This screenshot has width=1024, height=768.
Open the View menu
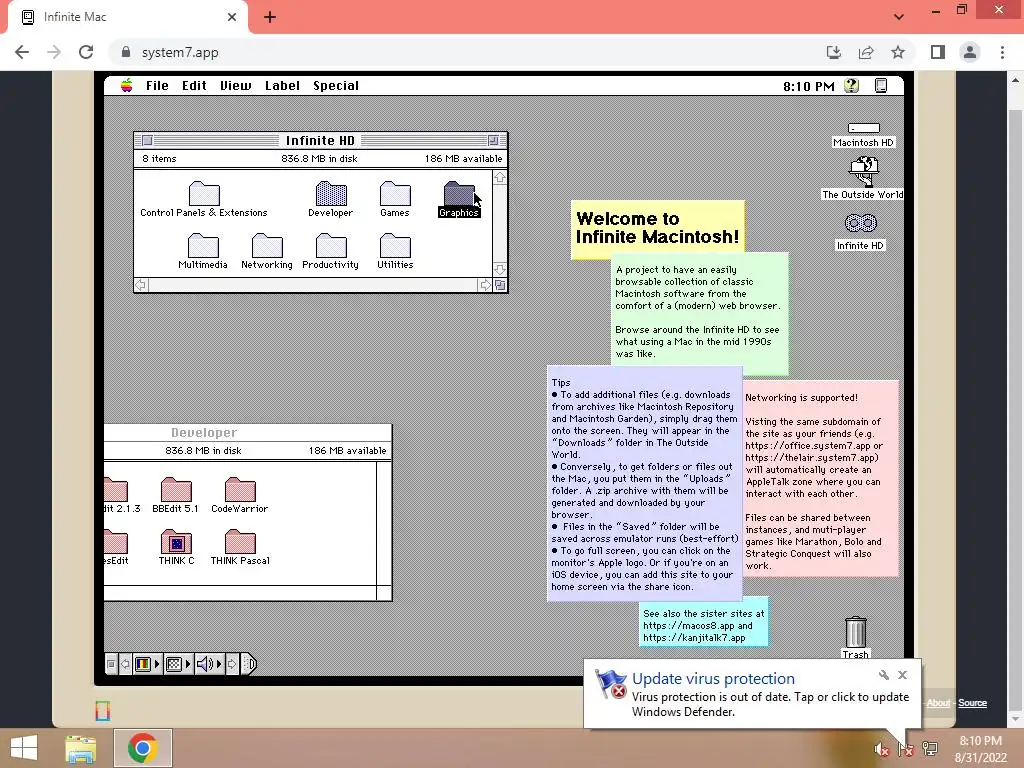(236, 86)
